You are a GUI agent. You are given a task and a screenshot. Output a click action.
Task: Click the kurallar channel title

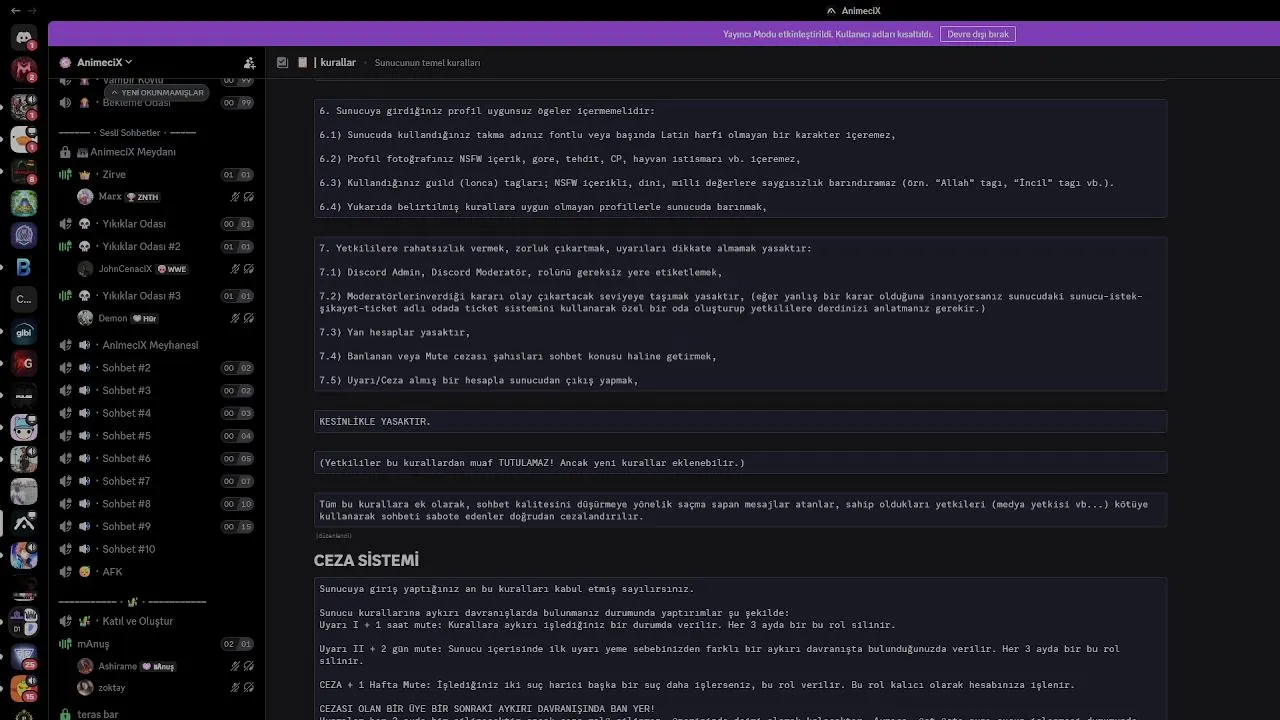[338, 62]
